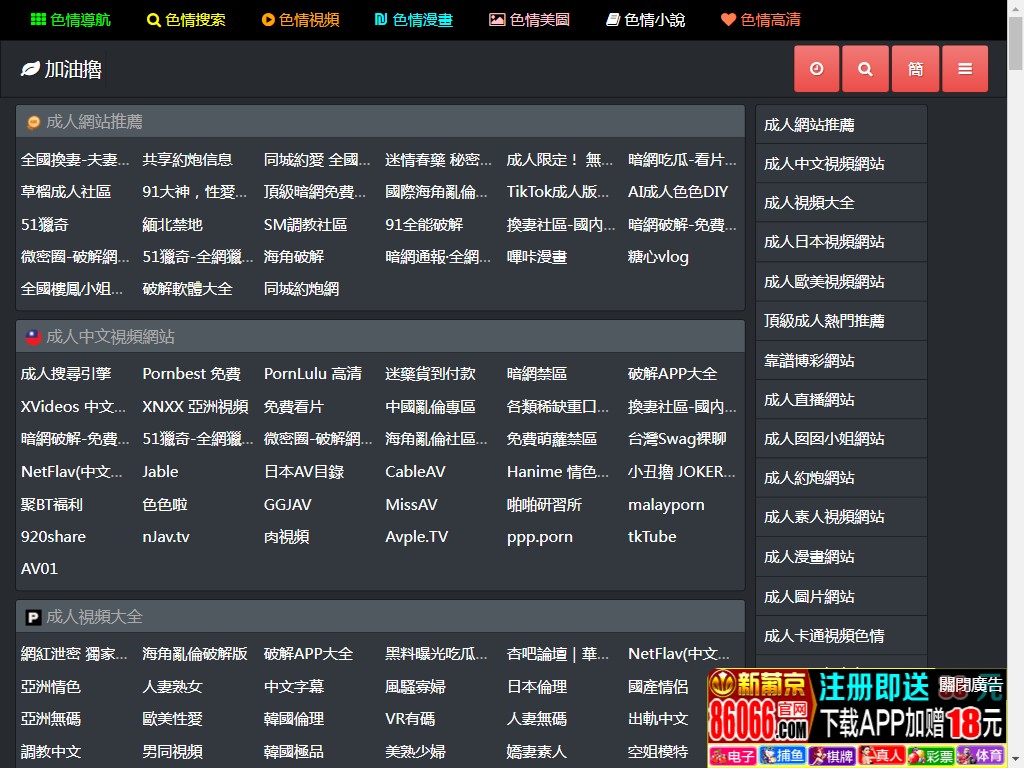
Task: Open the malayporn link
Action: (666, 505)
